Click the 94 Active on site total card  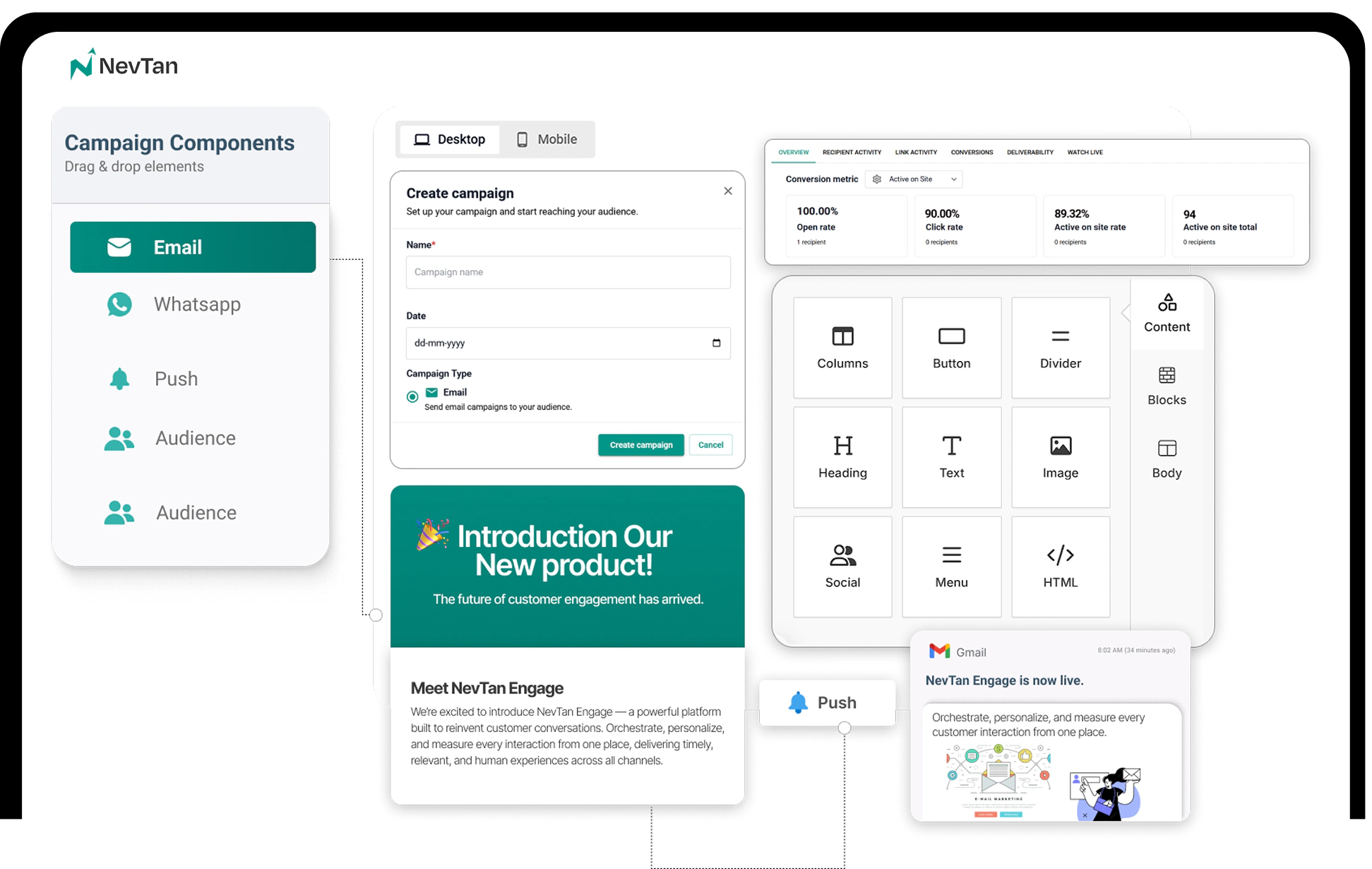pos(1233,226)
